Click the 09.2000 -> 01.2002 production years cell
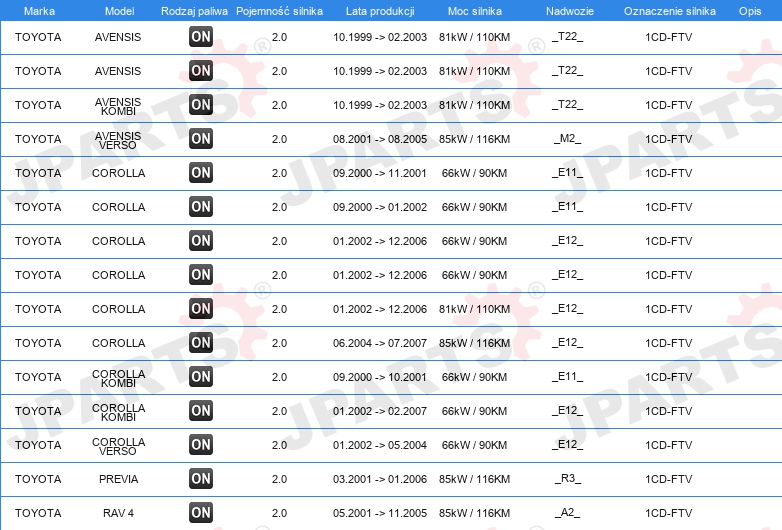 tap(380, 207)
